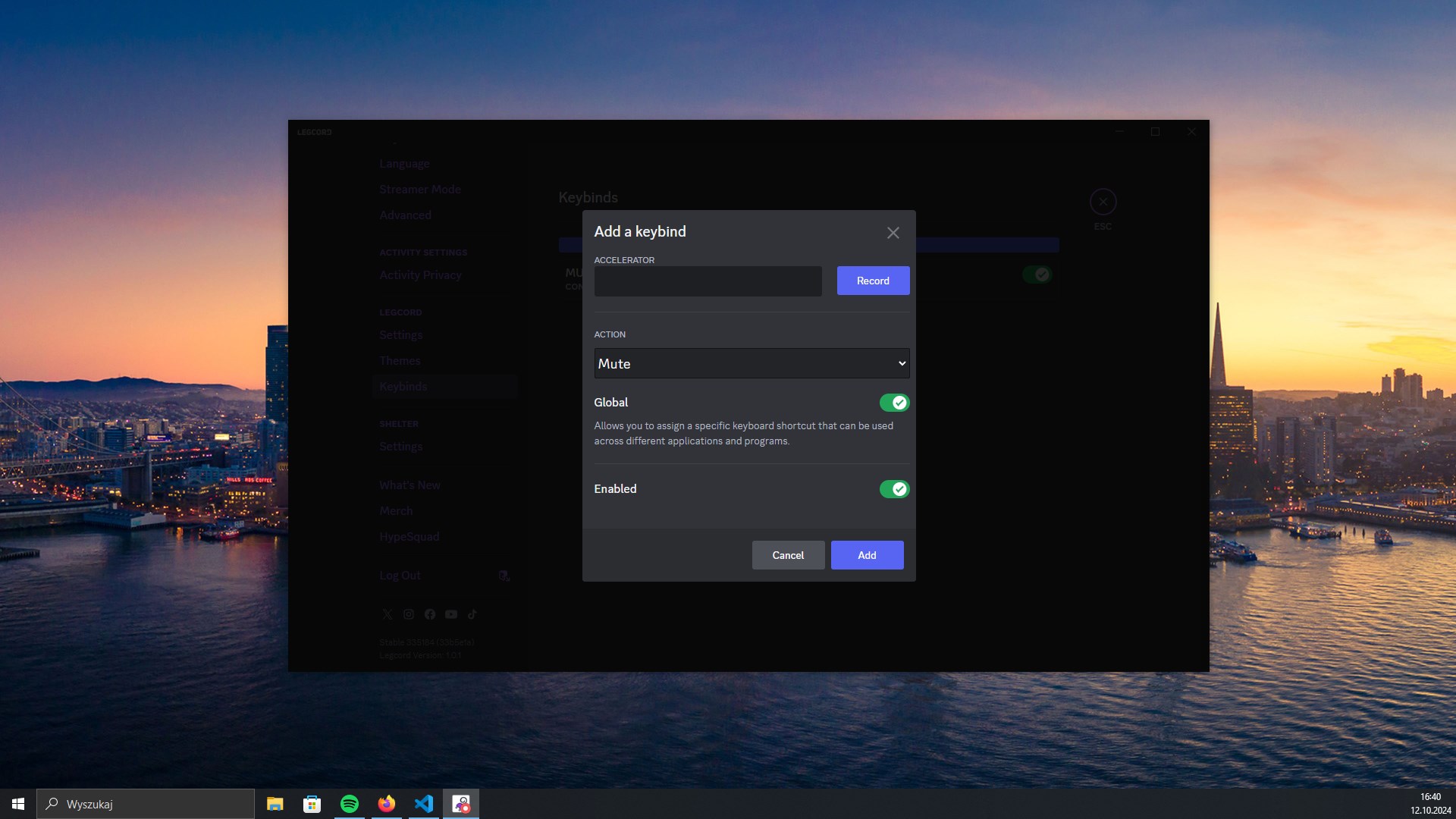Open Themes in the Legcord sidebar
Screen dimensions: 1456x819
400,360
